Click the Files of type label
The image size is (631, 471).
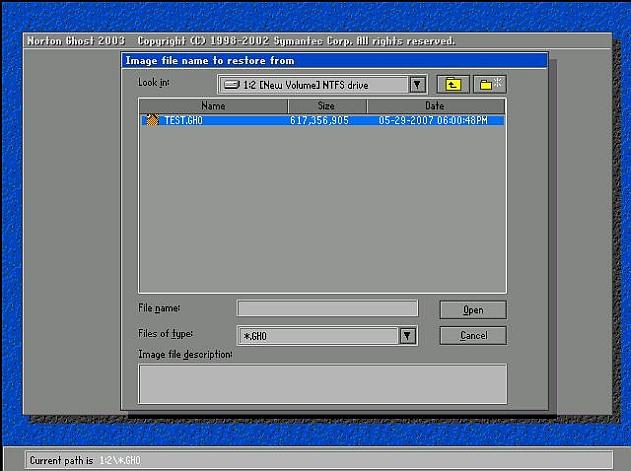(165, 334)
